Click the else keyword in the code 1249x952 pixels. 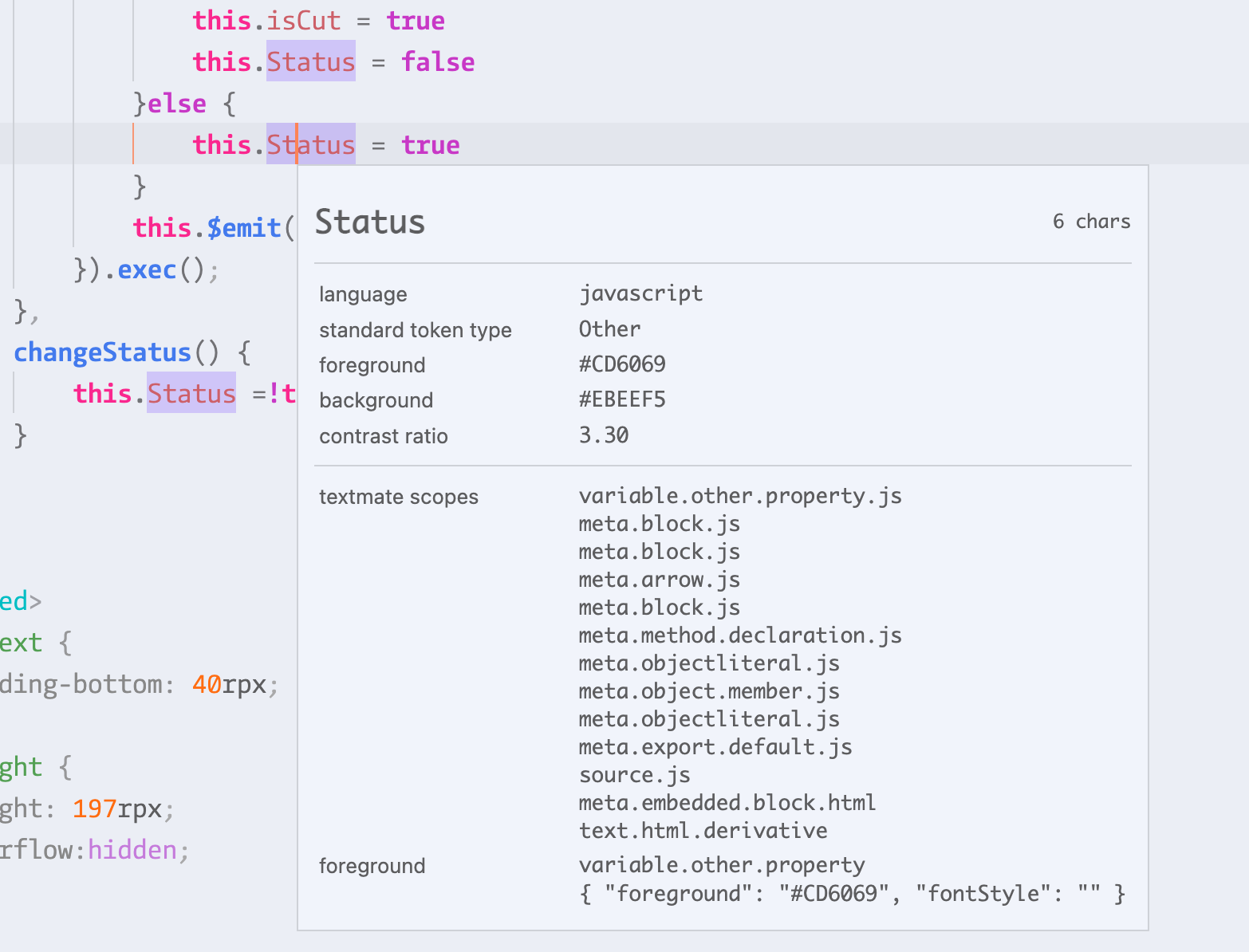coord(177,103)
